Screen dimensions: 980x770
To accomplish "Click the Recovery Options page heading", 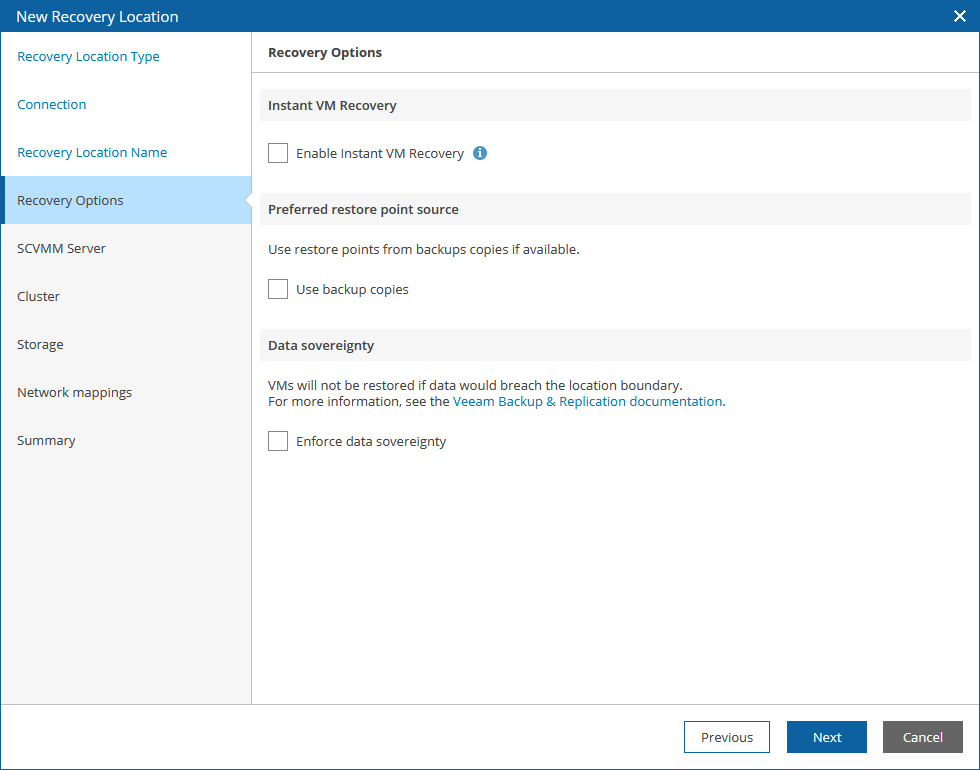I will (325, 52).
